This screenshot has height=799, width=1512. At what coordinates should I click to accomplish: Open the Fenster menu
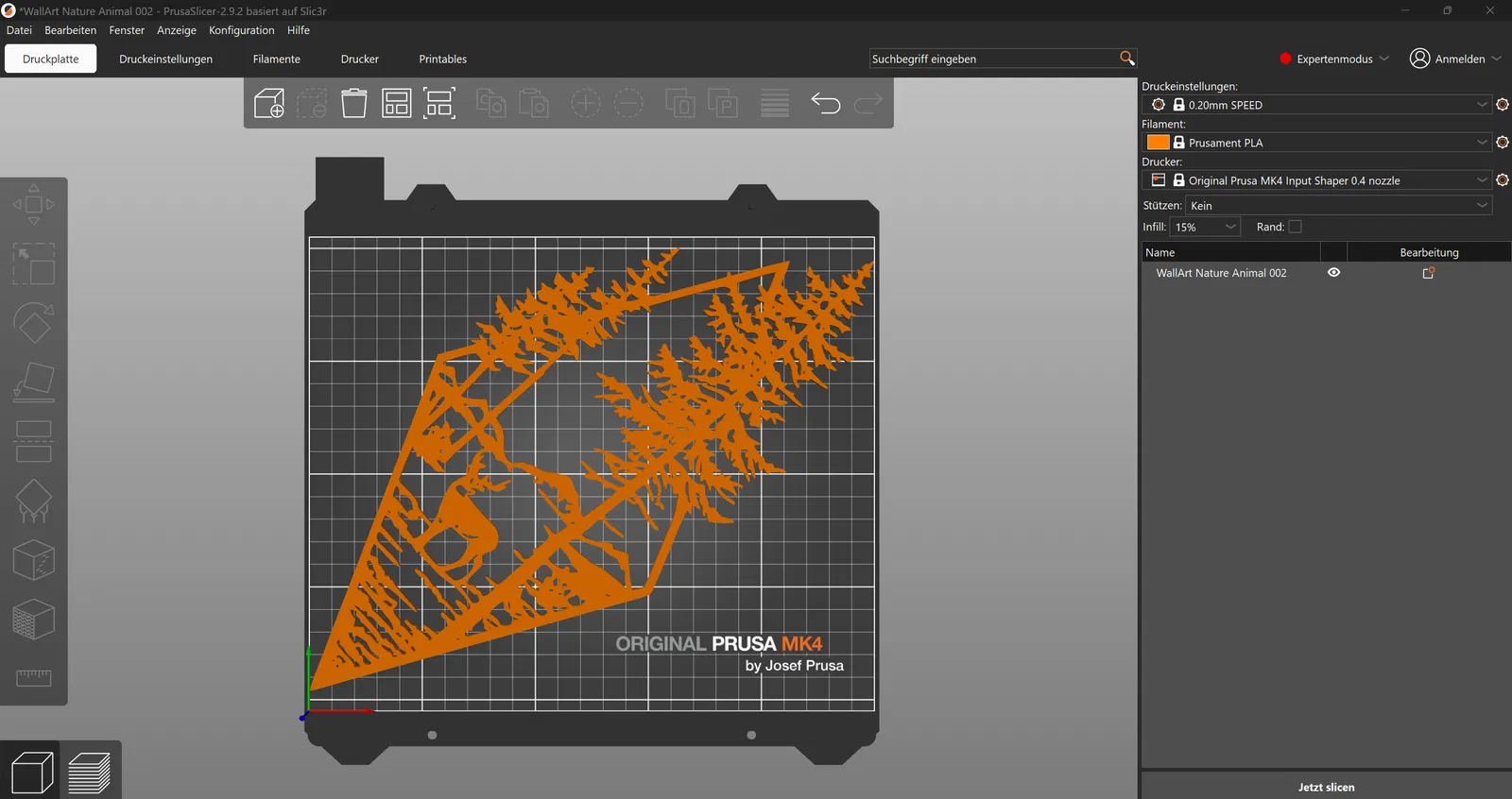click(127, 30)
